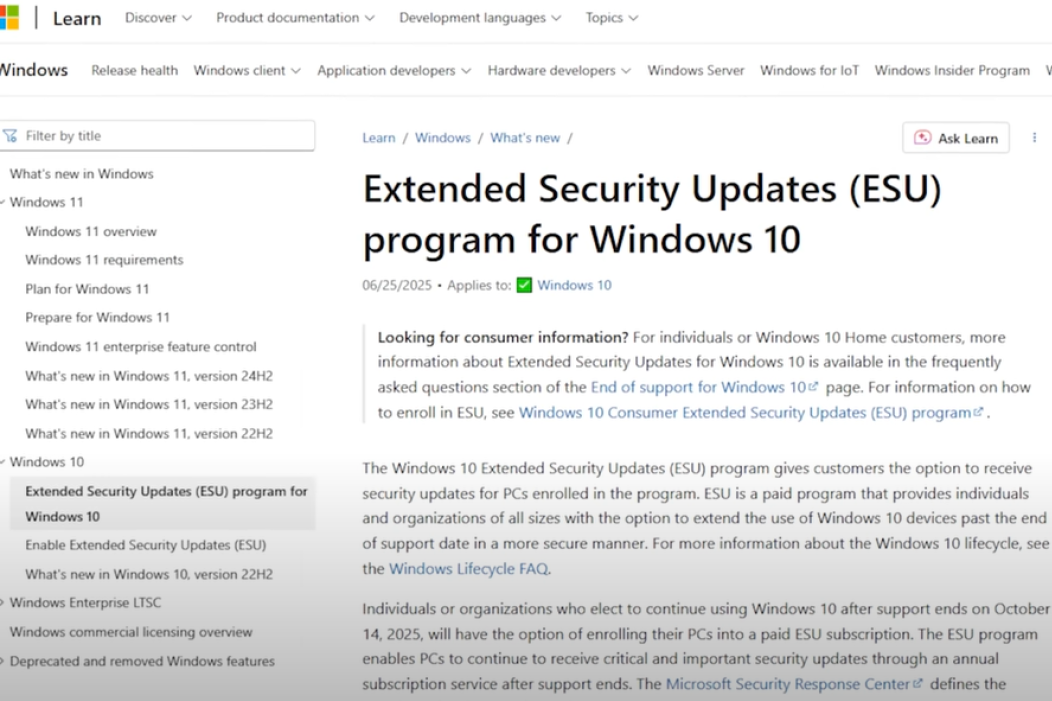
Task: Click the green Windows 10 applies-to checkmark icon
Action: click(x=524, y=285)
